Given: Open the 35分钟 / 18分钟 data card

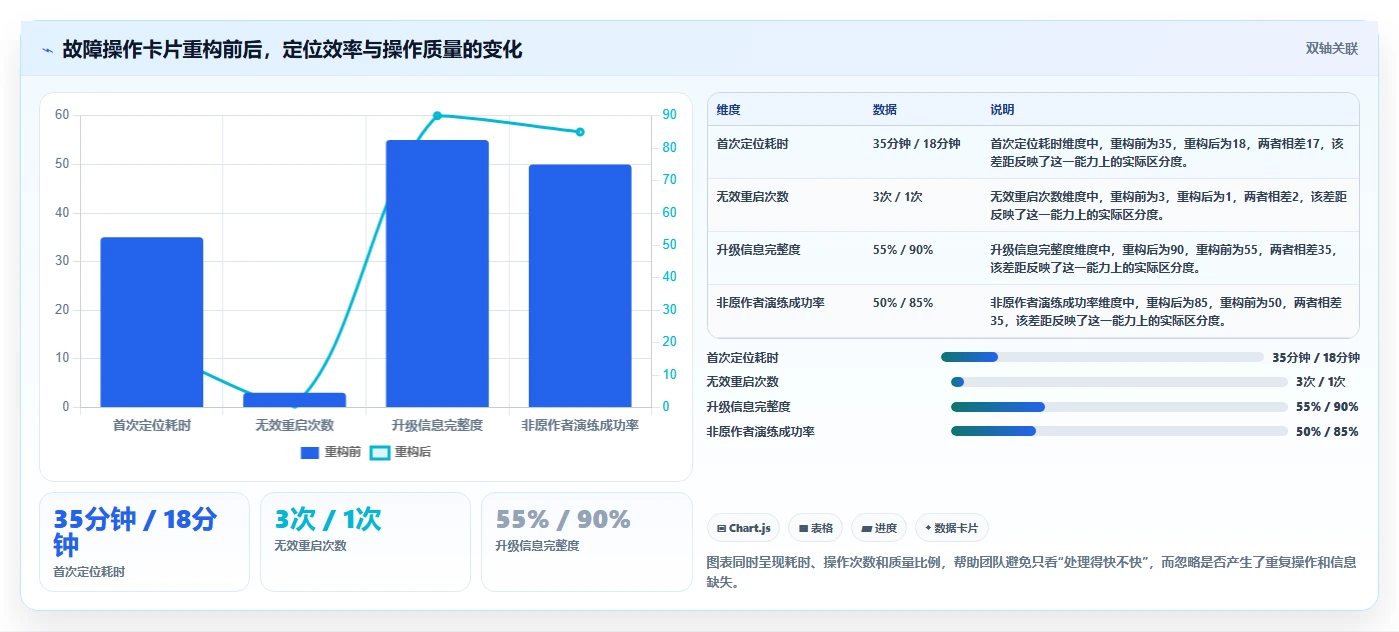Looking at the screenshot, I should coord(144,542).
